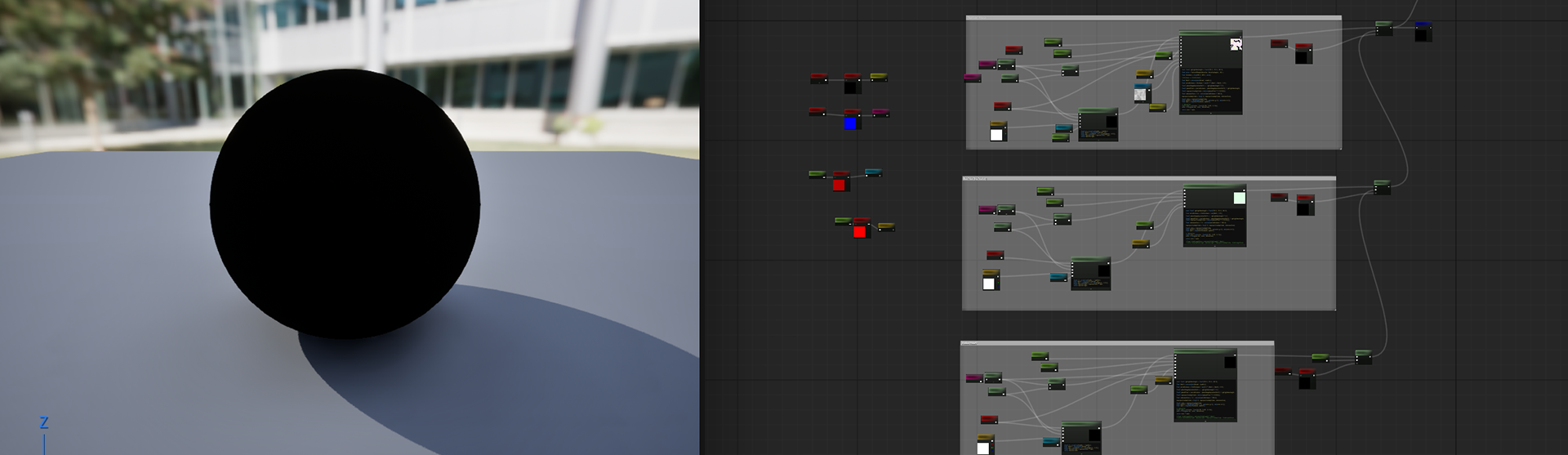Select the combine node right of top comment
Viewport: 1568px width, 455px height.
pos(1384,29)
